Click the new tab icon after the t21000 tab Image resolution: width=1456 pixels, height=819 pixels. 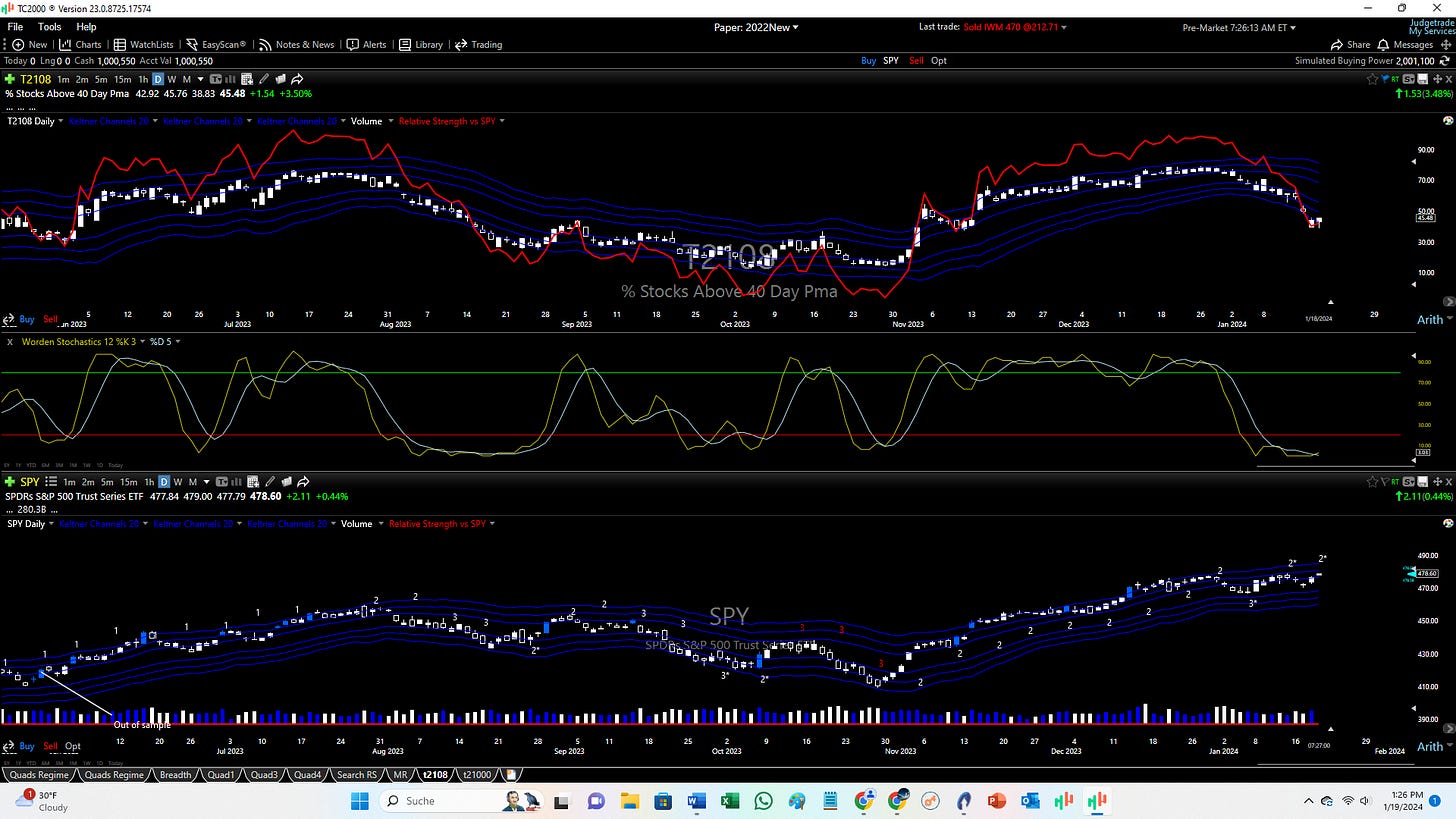(x=511, y=775)
